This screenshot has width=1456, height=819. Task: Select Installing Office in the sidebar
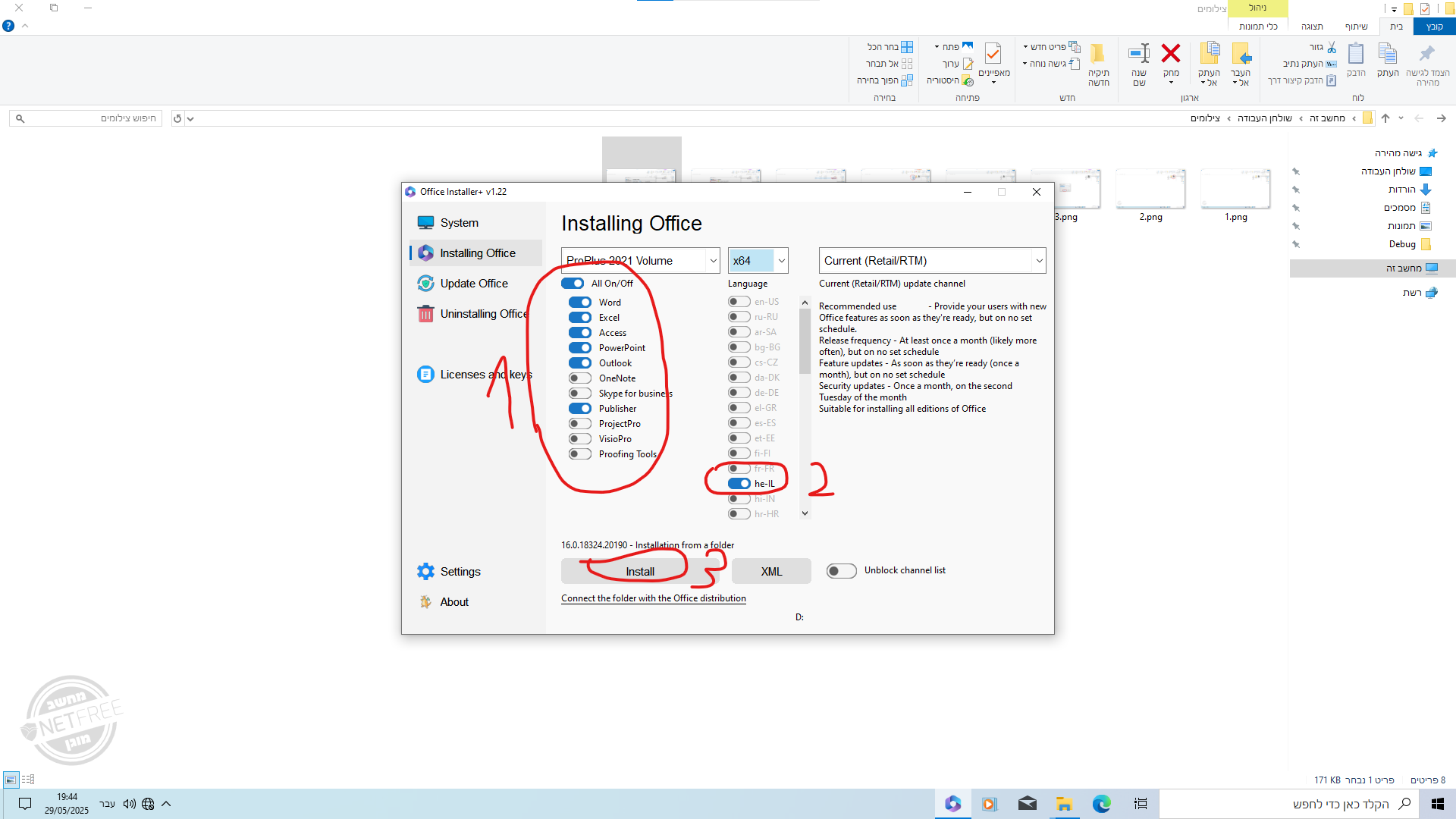(476, 253)
